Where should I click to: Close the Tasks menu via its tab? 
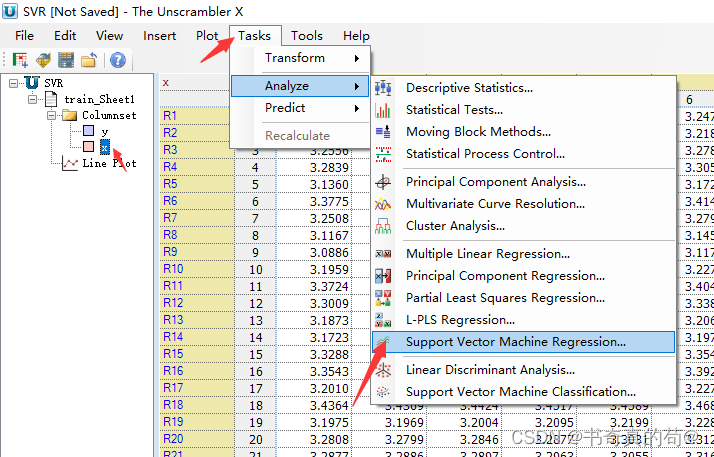point(255,36)
